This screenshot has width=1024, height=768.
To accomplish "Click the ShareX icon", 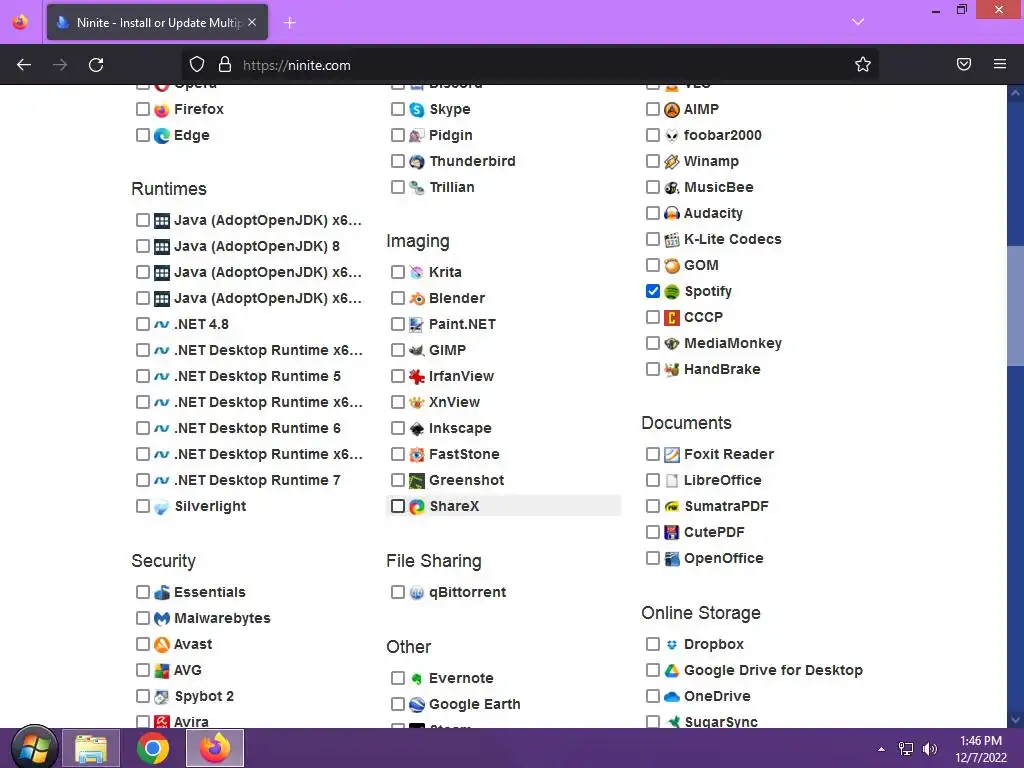I will pos(417,506).
